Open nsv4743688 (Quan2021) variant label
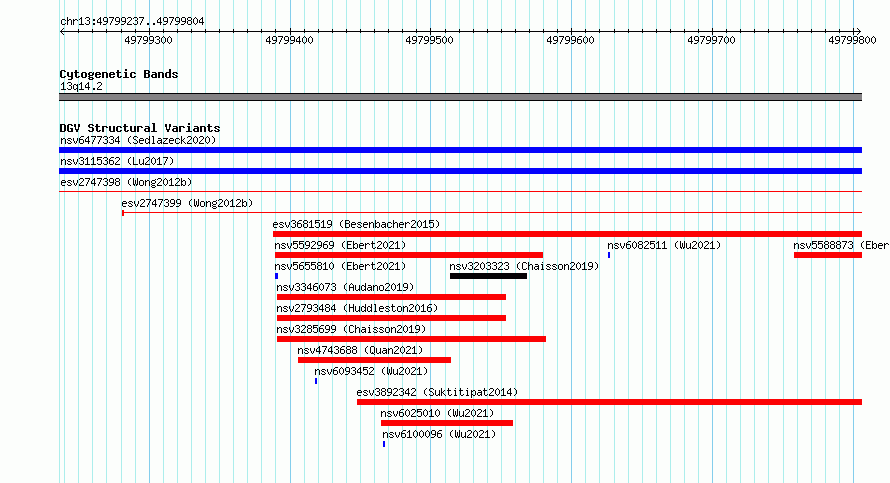 click(360, 350)
